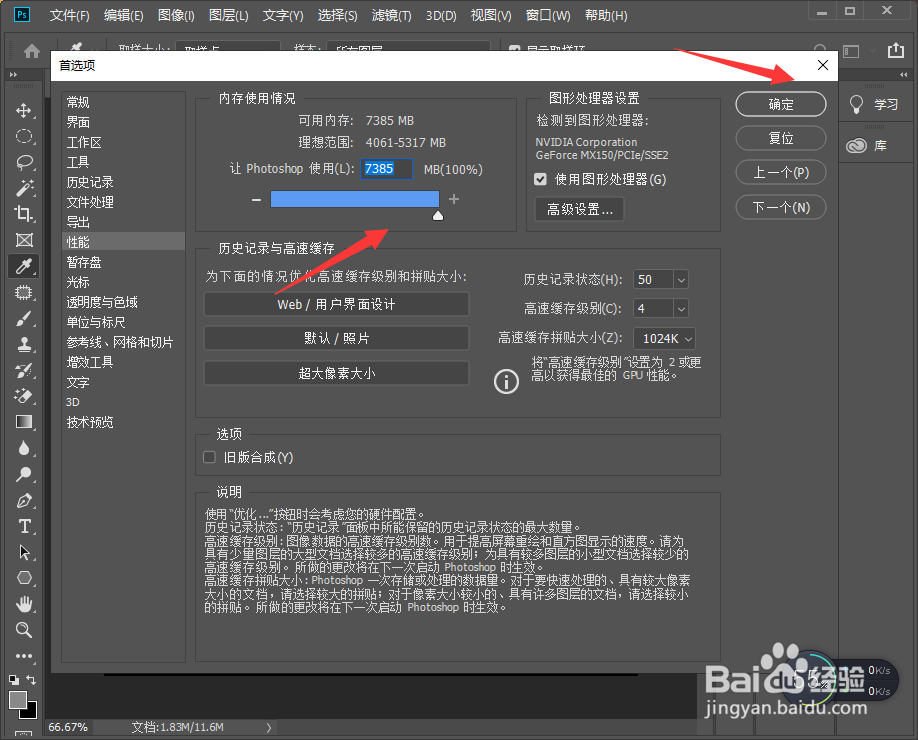Select the Patch healing tool
Image resolution: width=918 pixels, height=740 pixels.
[x=23, y=292]
